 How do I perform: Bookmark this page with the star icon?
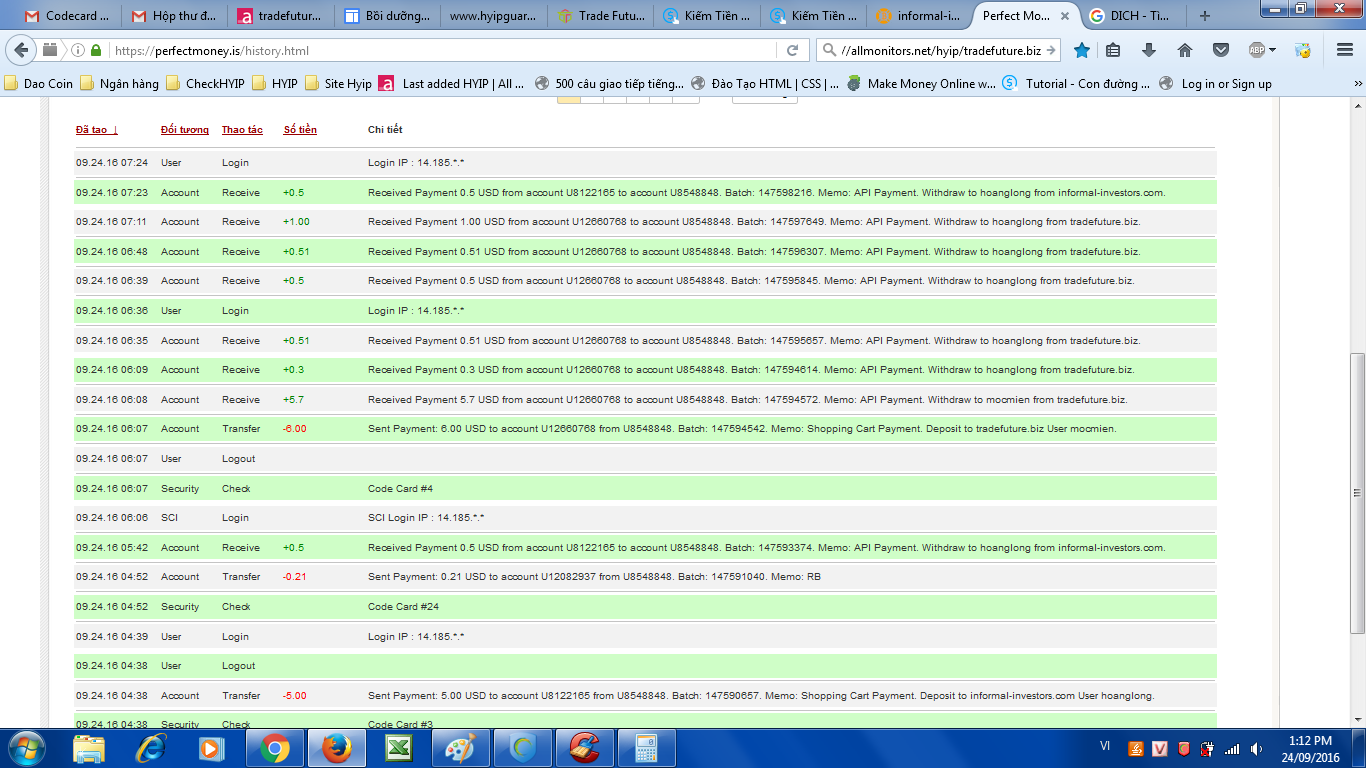(1082, 50)
